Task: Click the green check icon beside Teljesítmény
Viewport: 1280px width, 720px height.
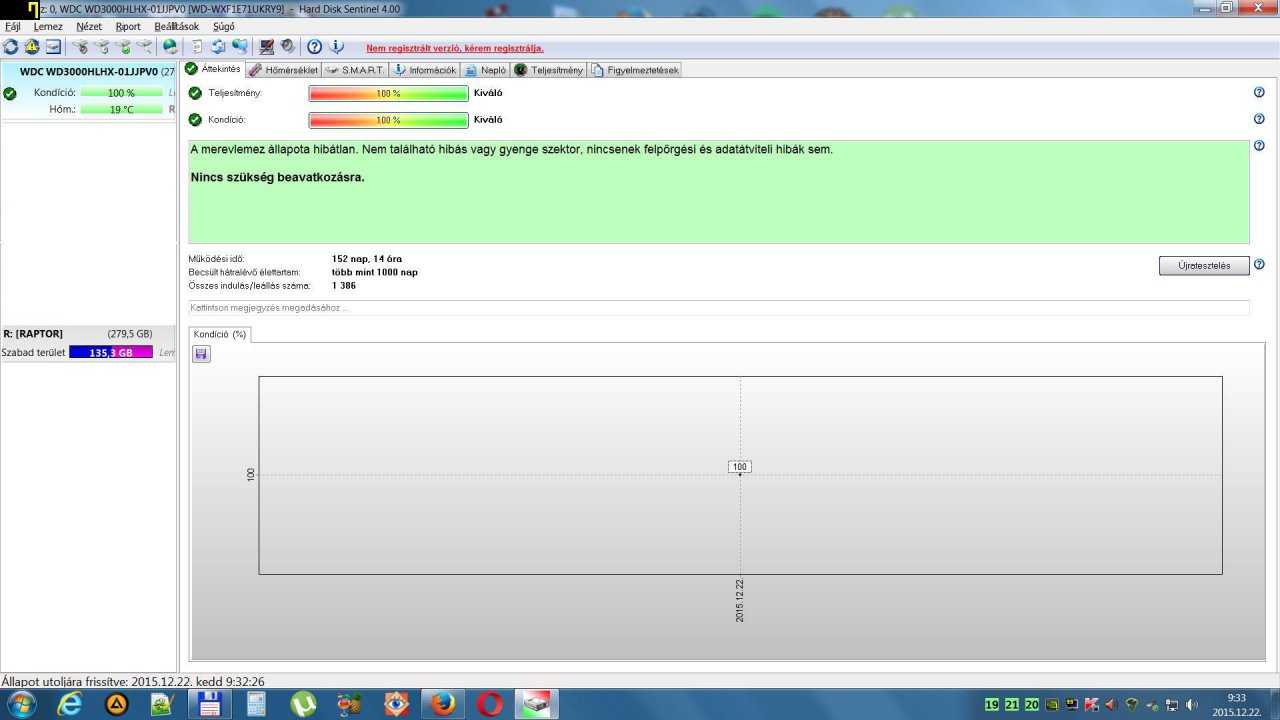Action: pos(195,93)
